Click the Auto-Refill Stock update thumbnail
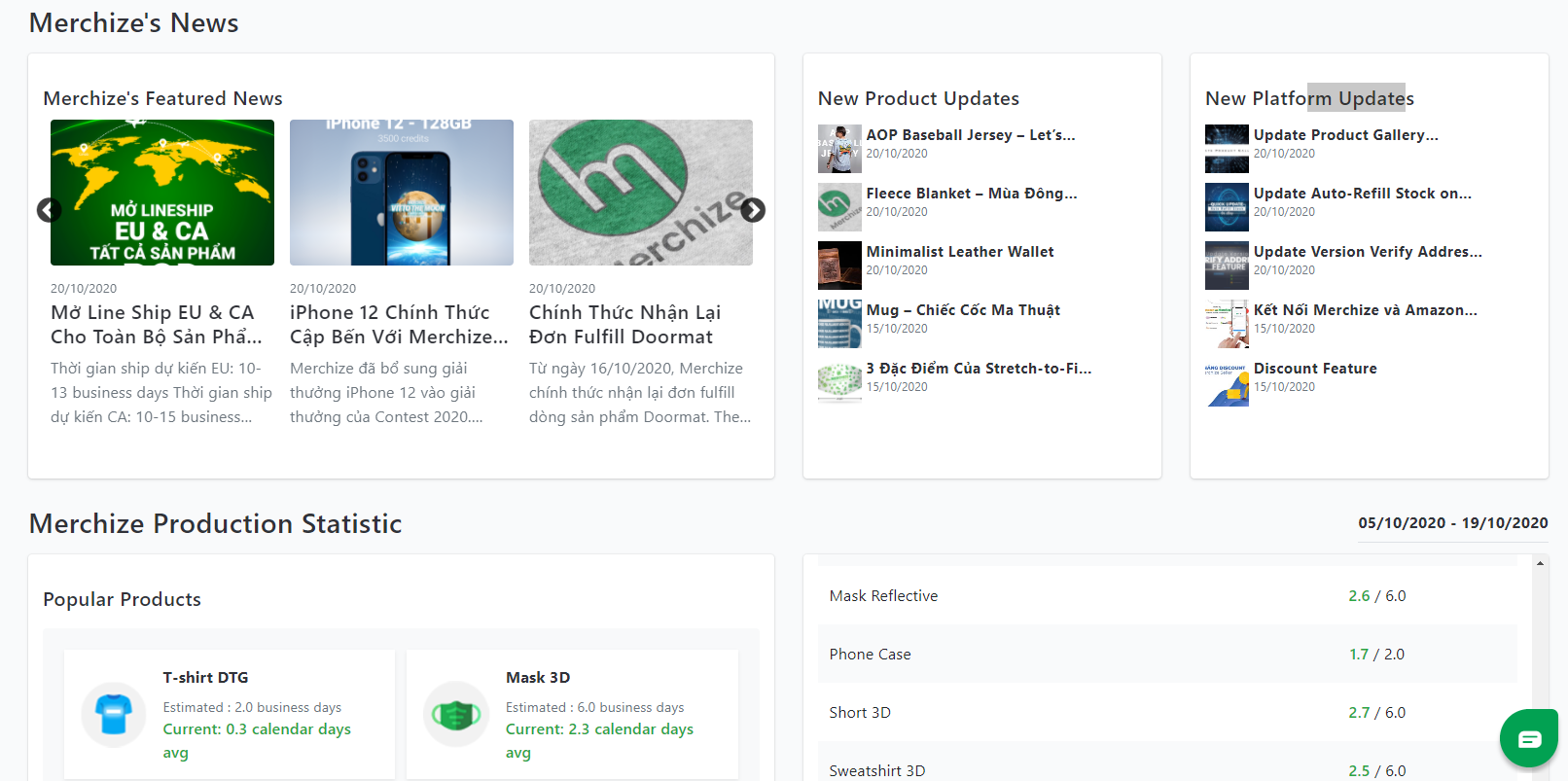 [1227, 207]
